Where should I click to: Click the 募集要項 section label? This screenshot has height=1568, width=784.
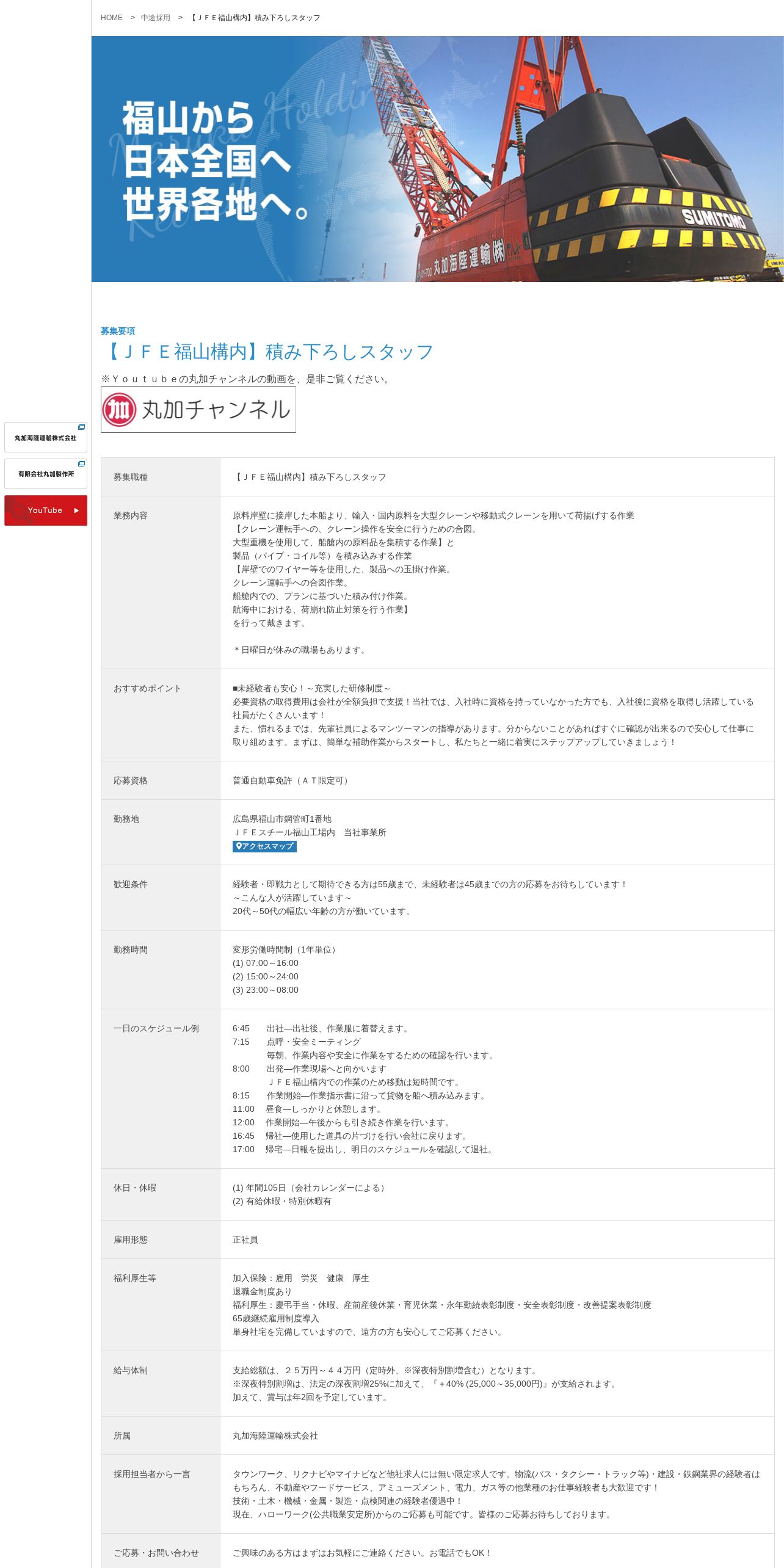pos(118,331)
